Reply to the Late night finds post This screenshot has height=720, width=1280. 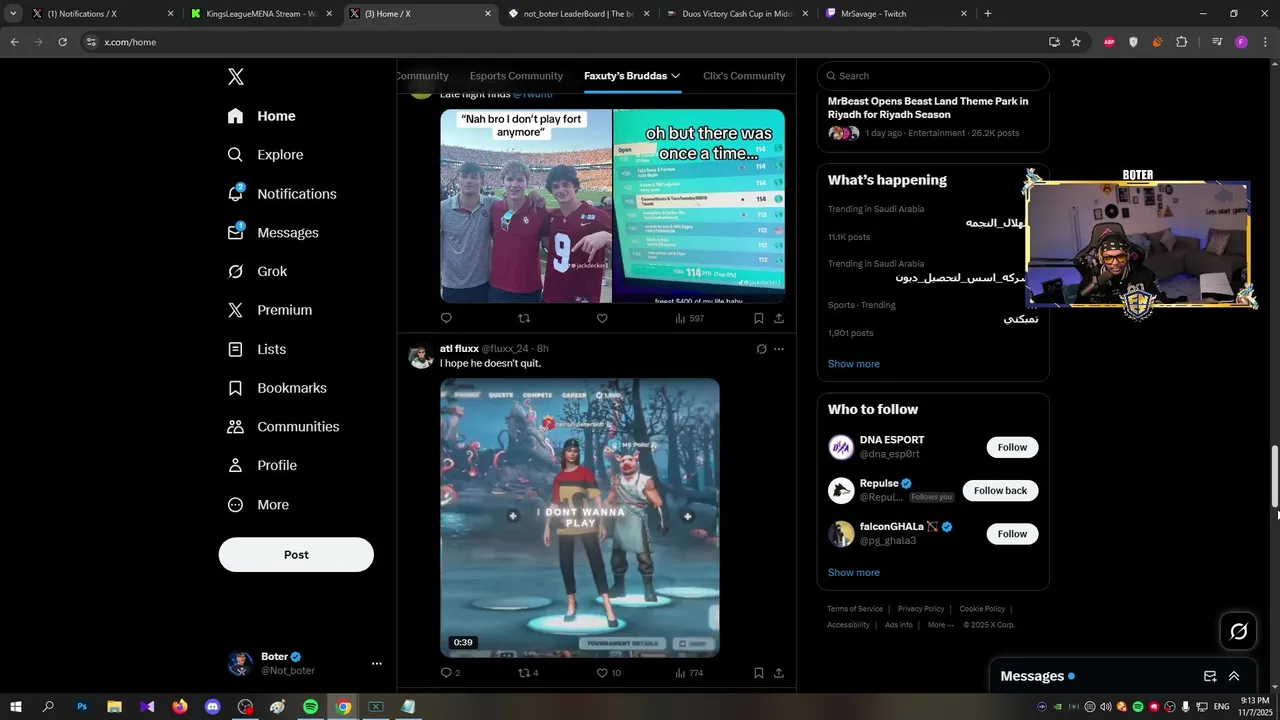[x=446, y=318]
